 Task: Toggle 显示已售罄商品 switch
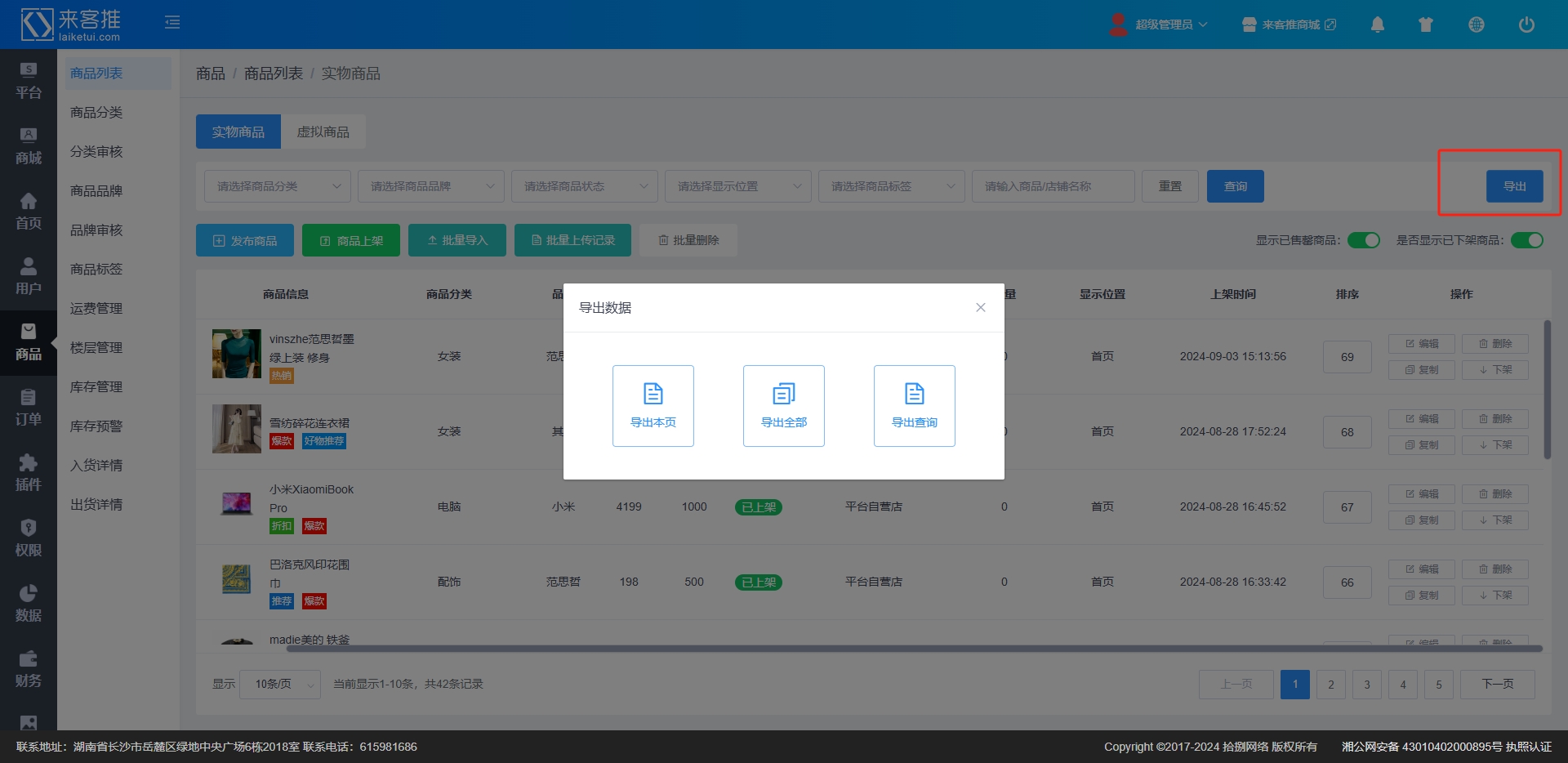(x=1363, y=240)
